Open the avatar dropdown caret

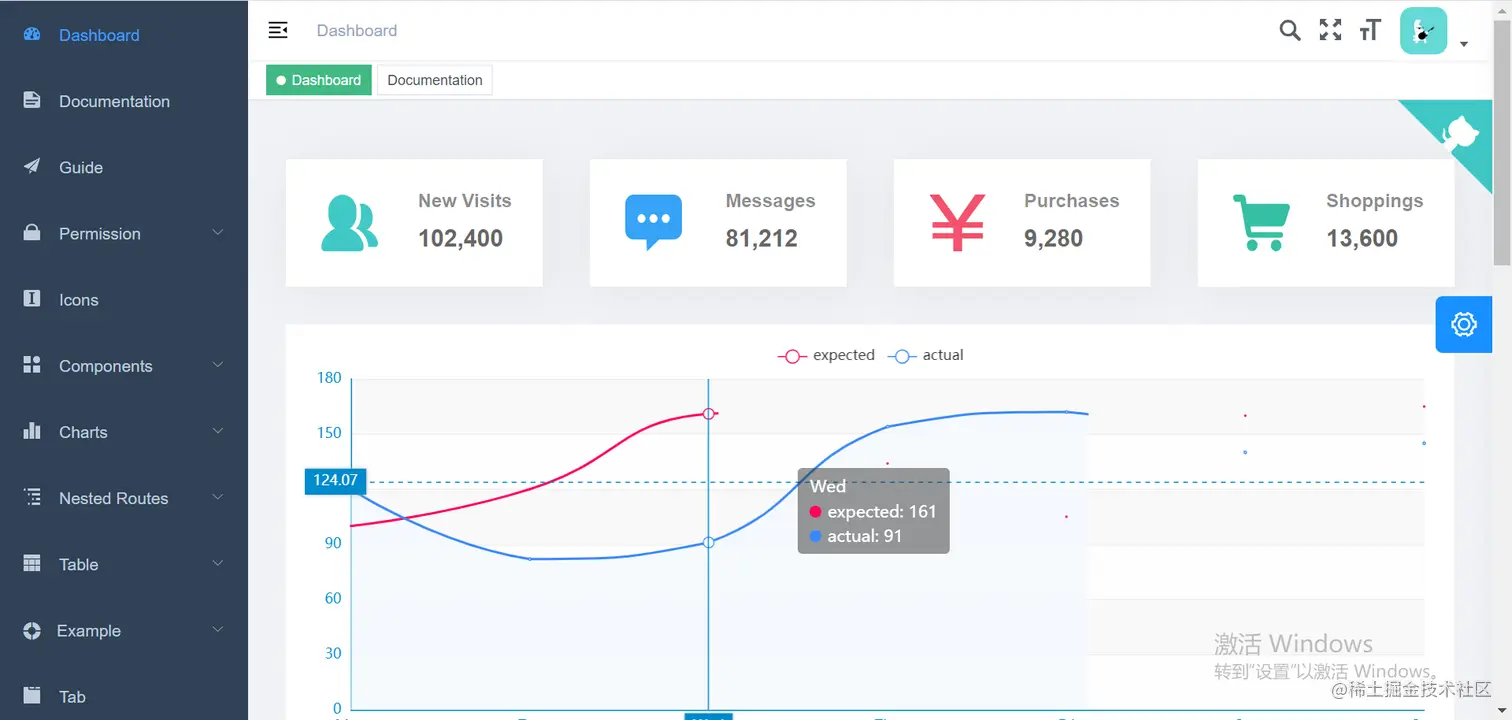point(1464,44)
